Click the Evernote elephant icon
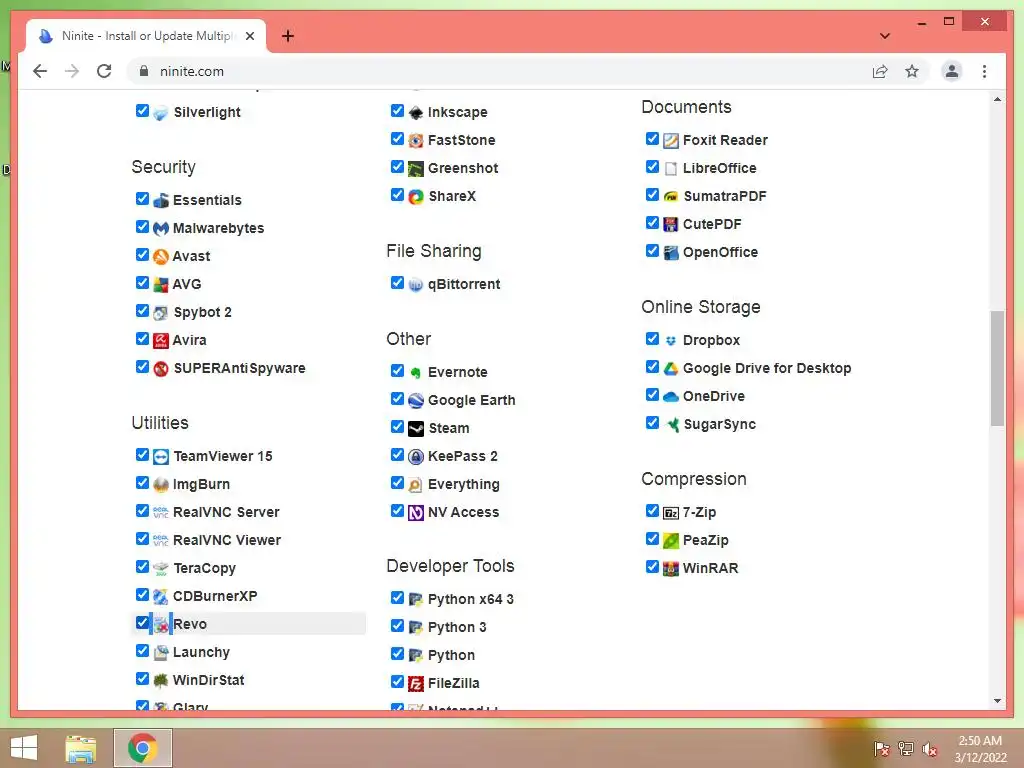The height and width of the screenshot is (768, 1024). click(416, 372)
